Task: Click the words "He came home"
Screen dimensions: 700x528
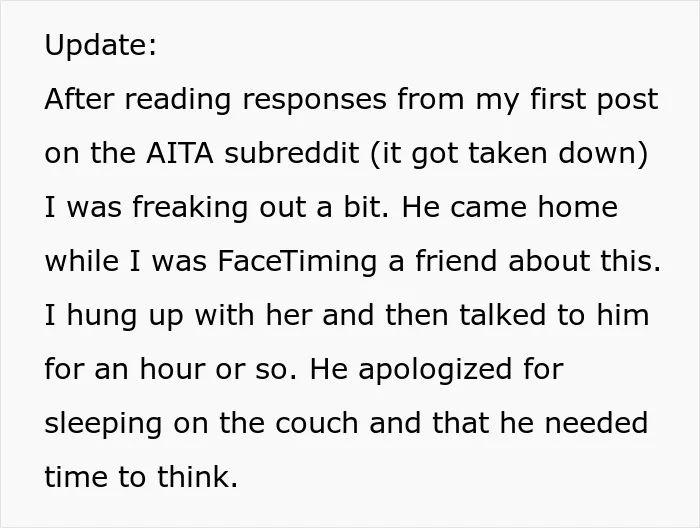Action: pyautogui.click(x=510, y=207)
